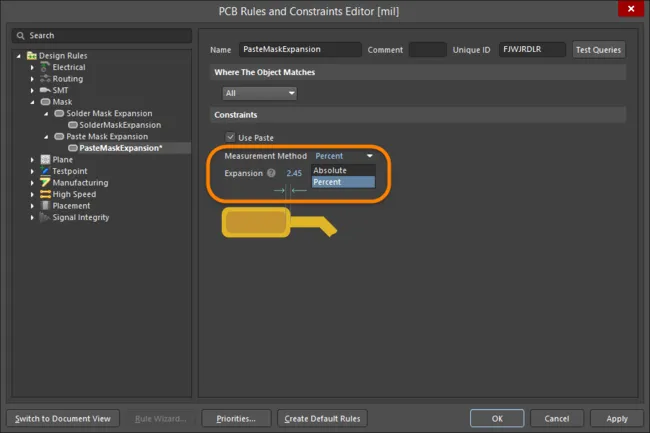This screenshot has width=650, height=433.
Task: Expand the High Speed rules node
Action: tap(32, 194)
